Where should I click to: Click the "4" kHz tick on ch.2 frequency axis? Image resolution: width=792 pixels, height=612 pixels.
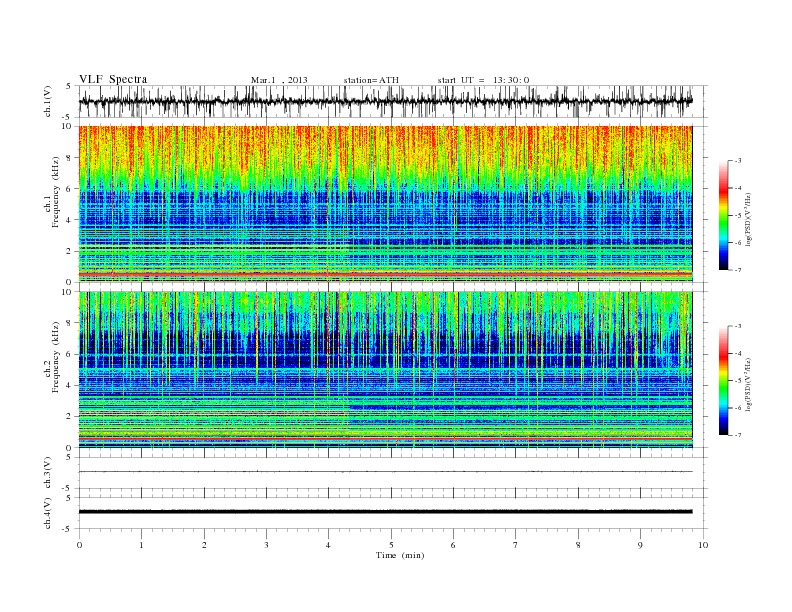coord(70,385)
